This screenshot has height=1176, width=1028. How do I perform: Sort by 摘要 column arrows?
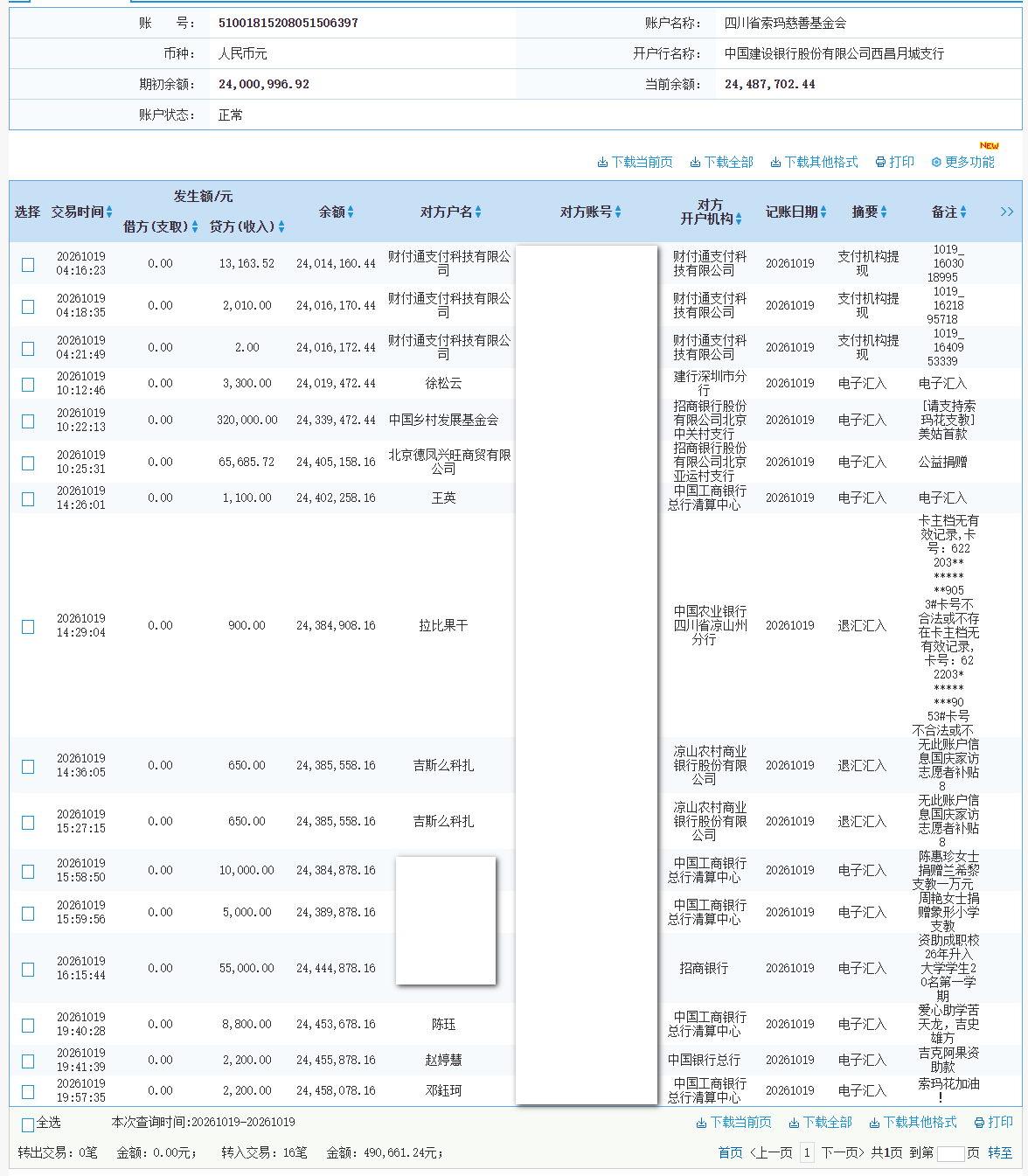(x=884, y=212)
